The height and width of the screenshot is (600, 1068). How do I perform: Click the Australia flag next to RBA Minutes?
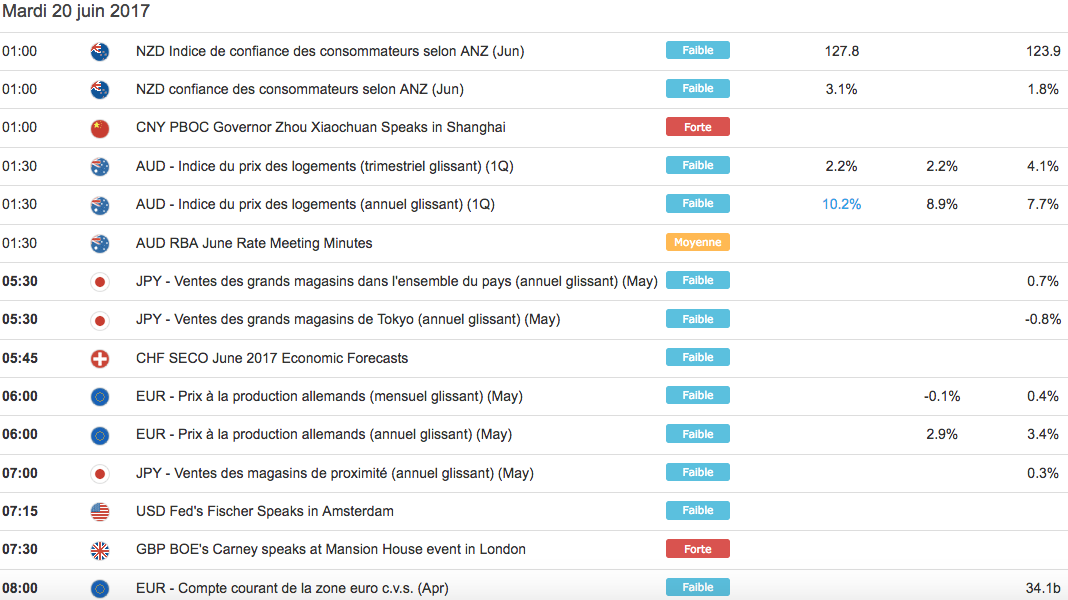99,243
